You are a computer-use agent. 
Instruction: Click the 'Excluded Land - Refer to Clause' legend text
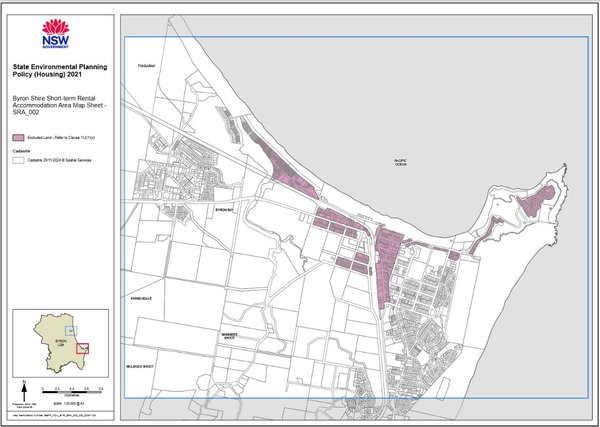(61, 137)
